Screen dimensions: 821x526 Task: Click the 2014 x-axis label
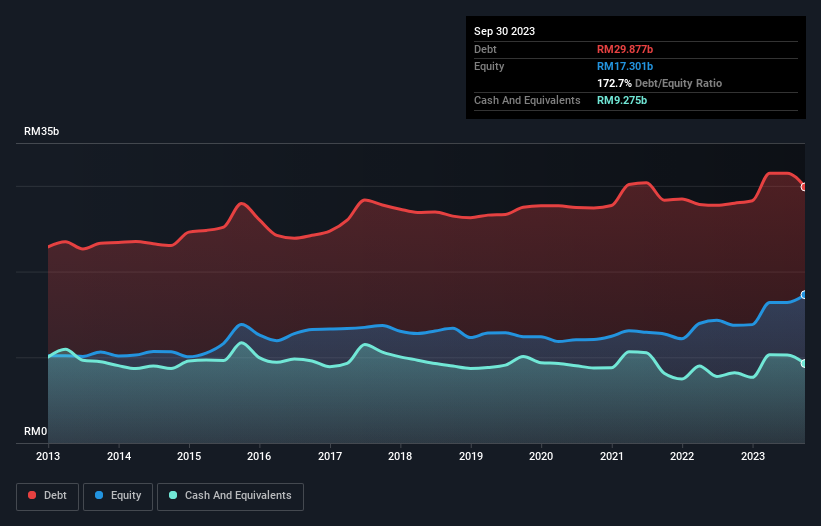pyautogui.click(x=119, y=456)
